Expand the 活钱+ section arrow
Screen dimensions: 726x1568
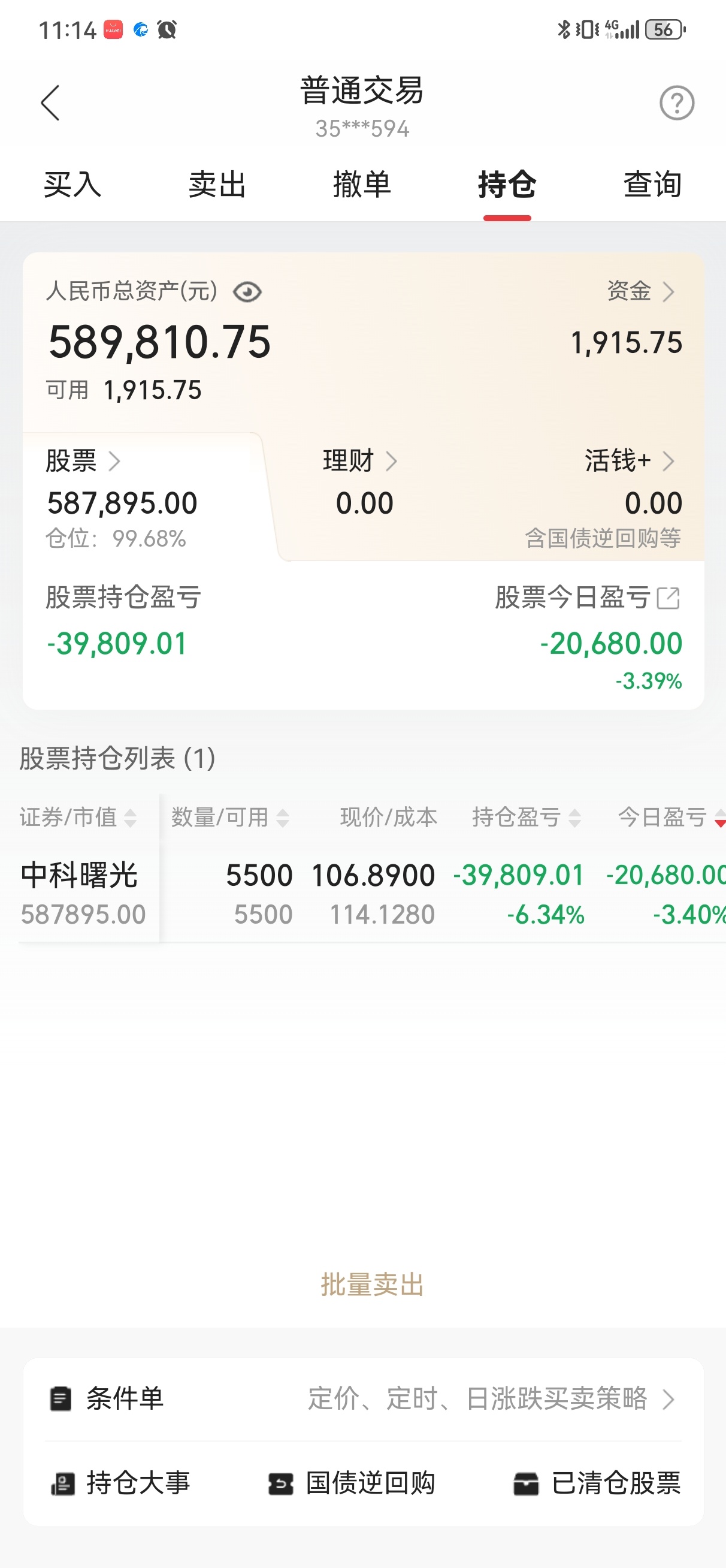[x=668, y=462]
